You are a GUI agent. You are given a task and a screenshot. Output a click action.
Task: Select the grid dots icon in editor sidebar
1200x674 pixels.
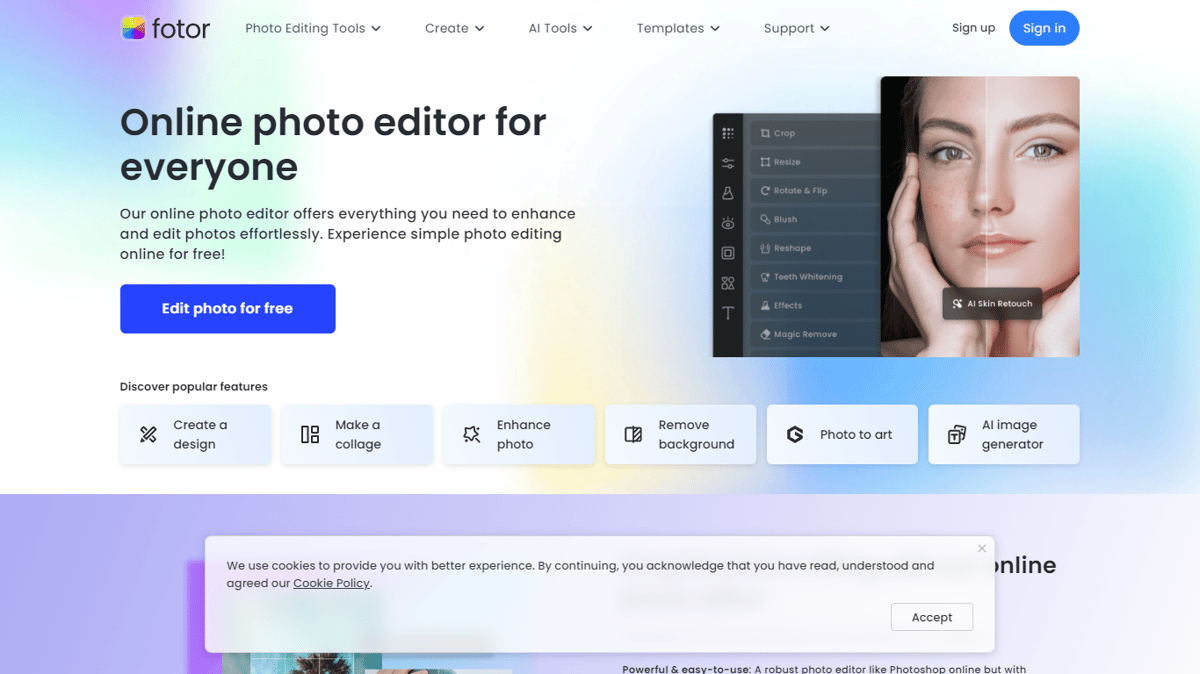(728, 133)
